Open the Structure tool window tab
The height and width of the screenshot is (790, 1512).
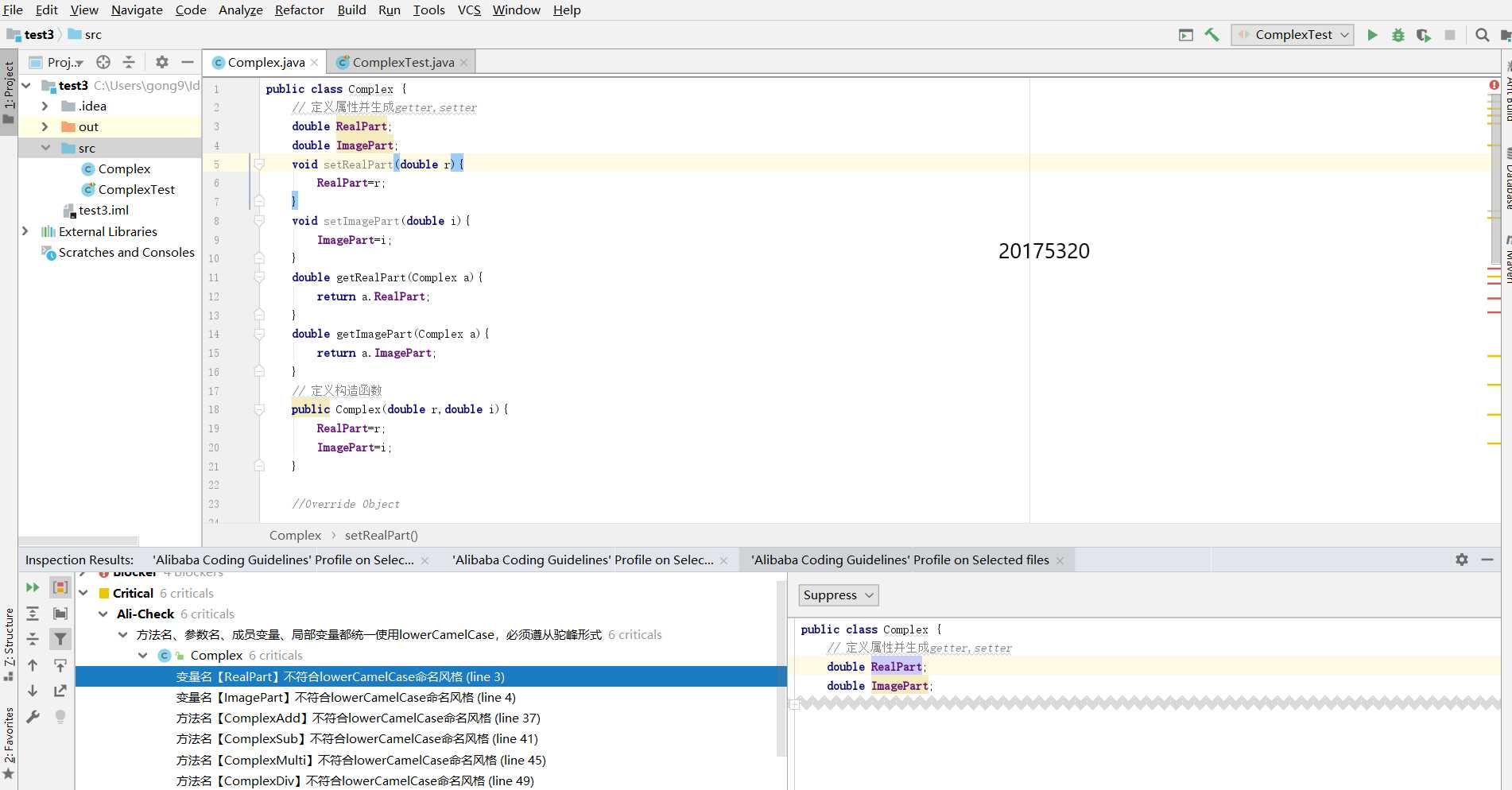(x=9, y=645)
